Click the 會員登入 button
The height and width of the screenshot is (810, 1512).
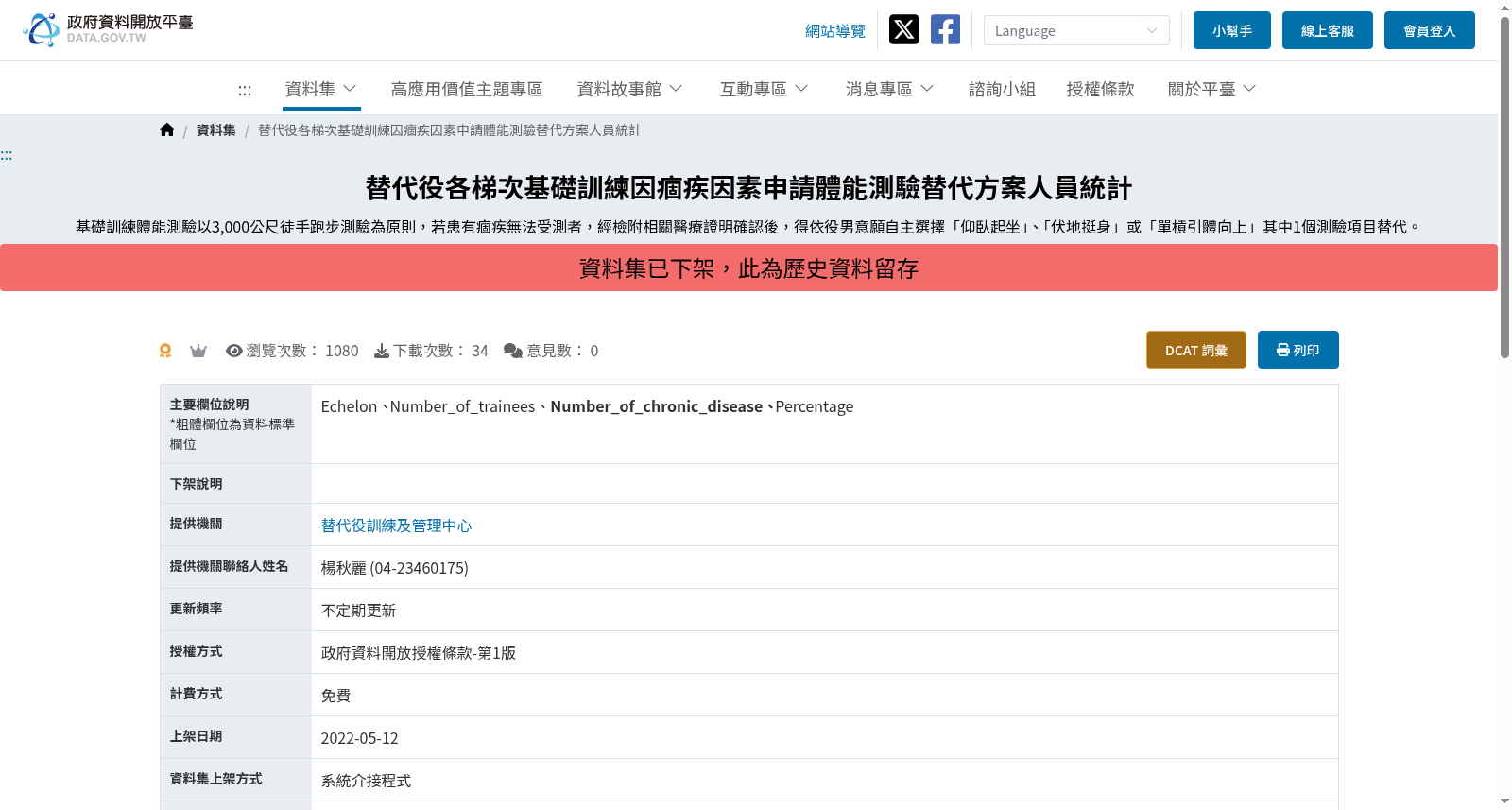(1429, 30)
